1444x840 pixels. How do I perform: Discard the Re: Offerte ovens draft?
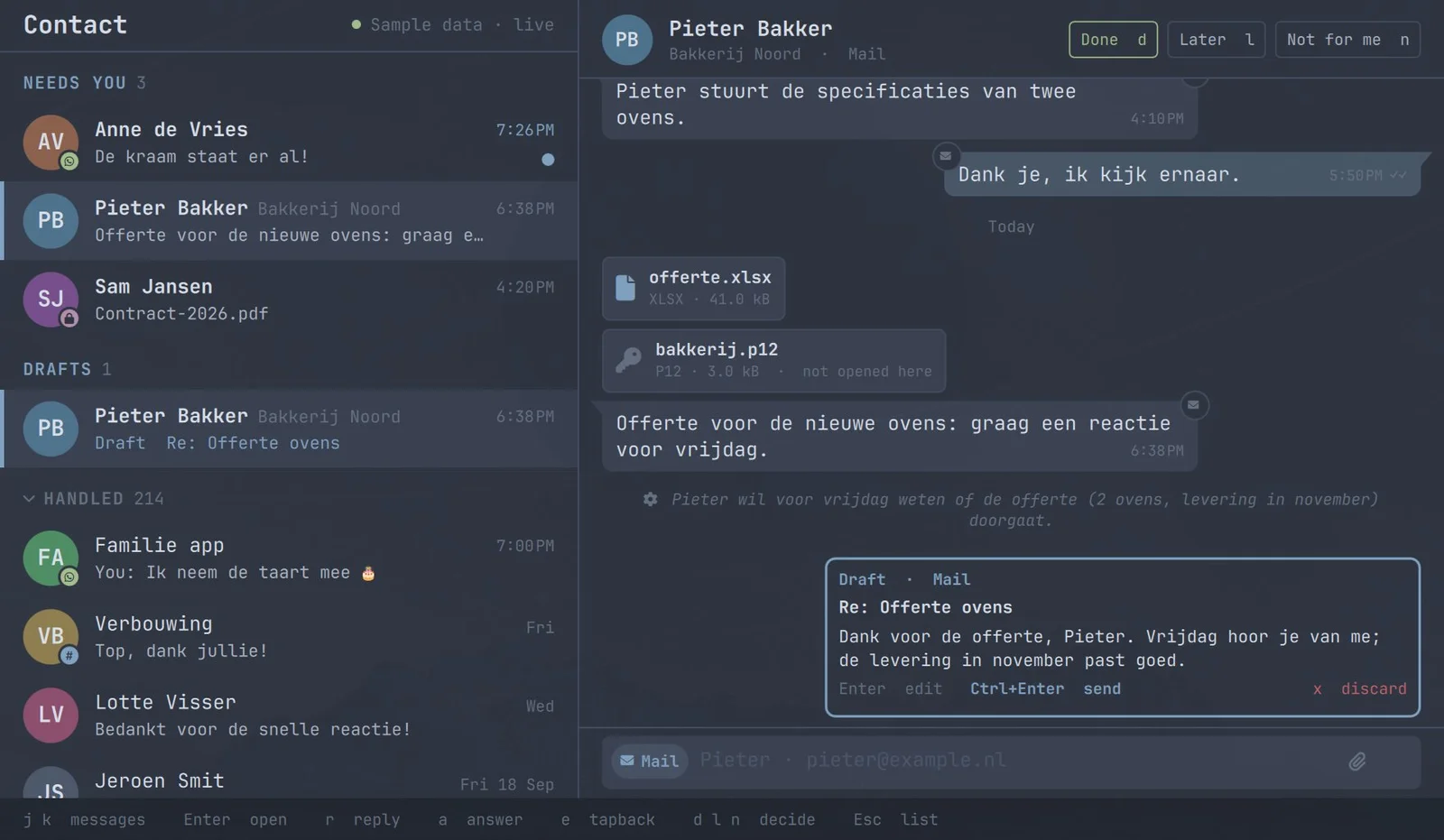1360,689
